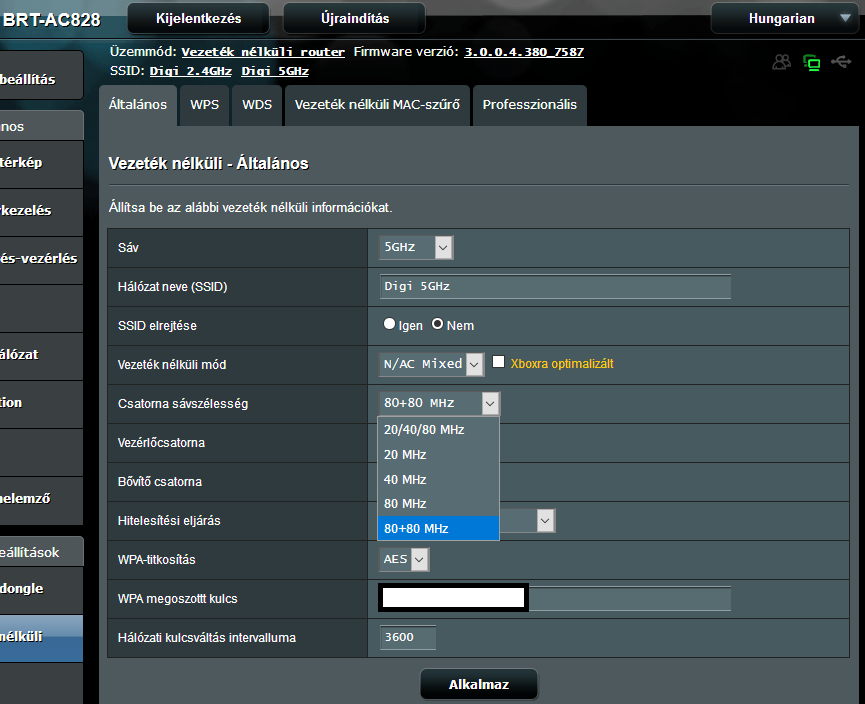Focus the Hálózat neve (SSID) input field
Image resolution: width=865 pixels, height=704 pixels.
[556, 286]
